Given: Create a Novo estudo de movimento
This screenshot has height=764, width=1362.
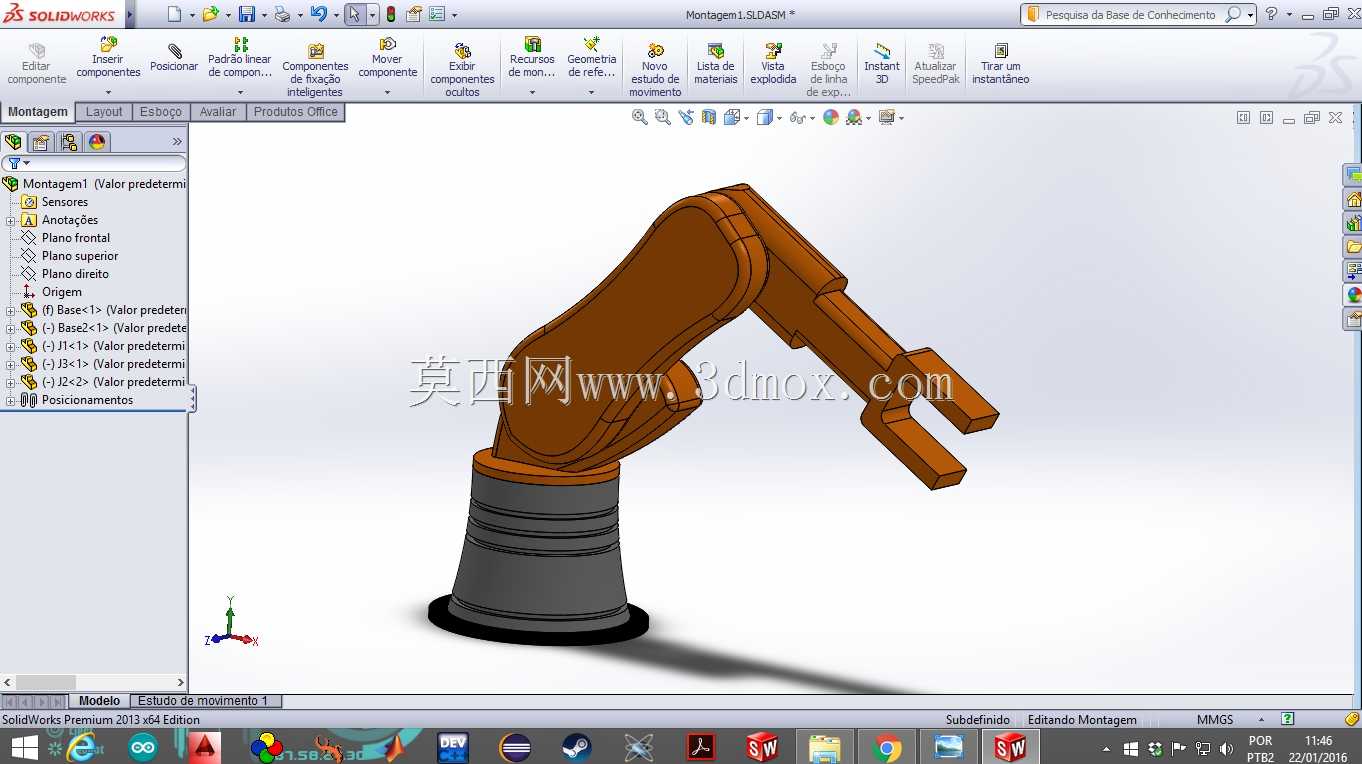Looking at the screenshot, I should click(655, 70).
